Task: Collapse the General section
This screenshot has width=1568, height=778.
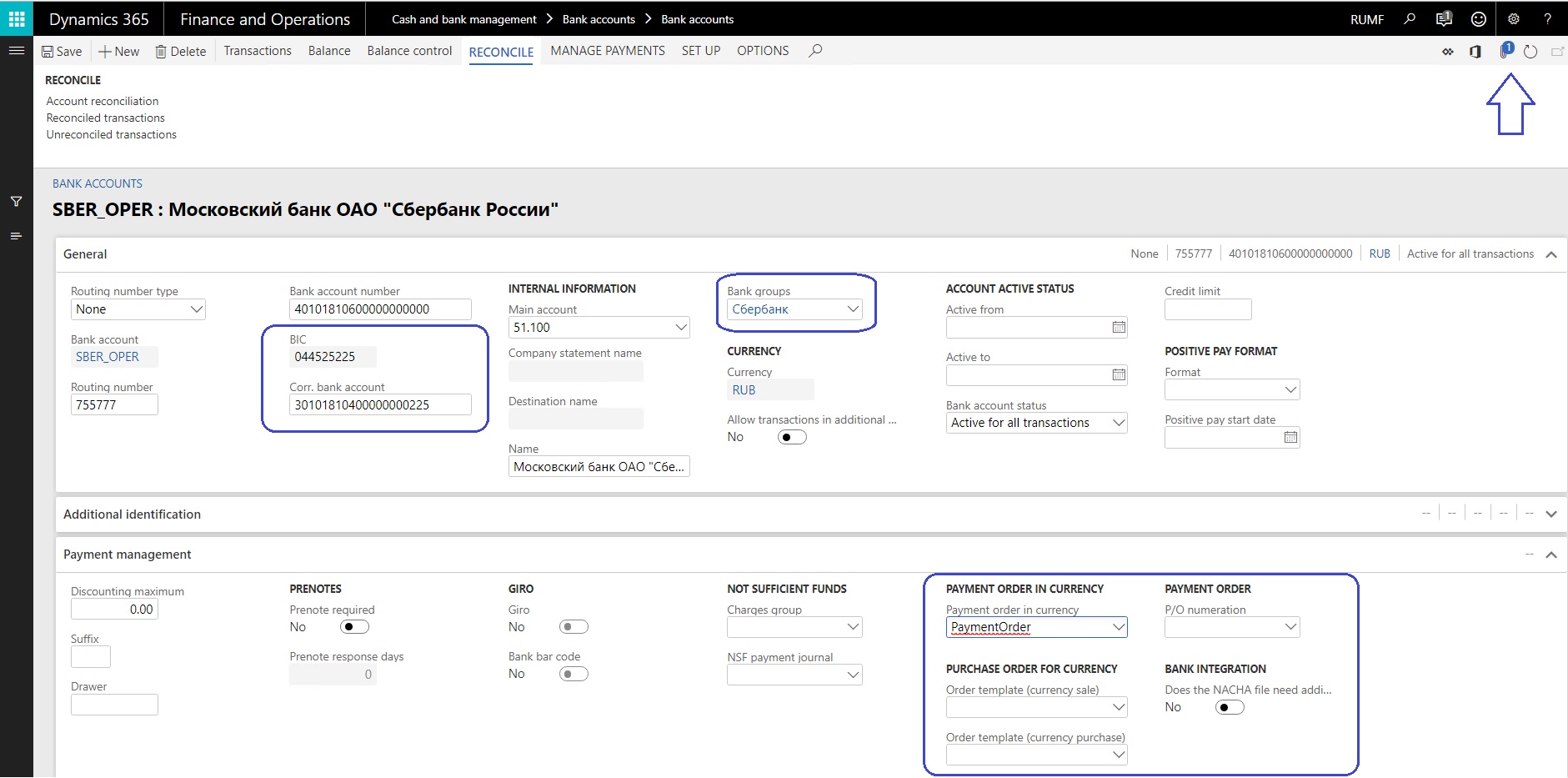Action: [1551, 254]
